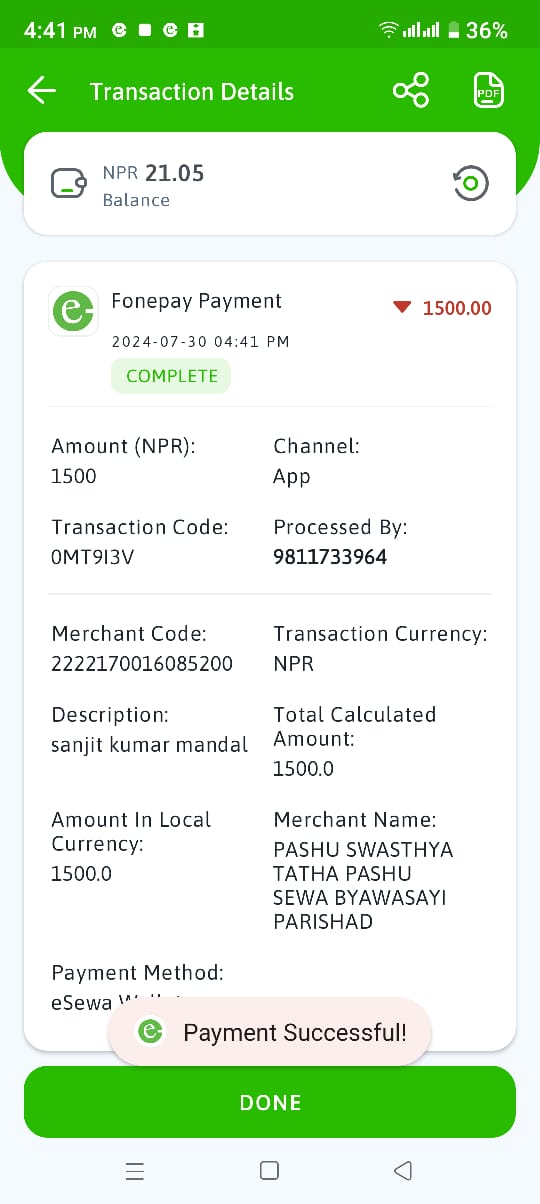Tap the Transaction Code 0MT9I3V
This screenshot has width=540, height=1204.
(92, 557)
